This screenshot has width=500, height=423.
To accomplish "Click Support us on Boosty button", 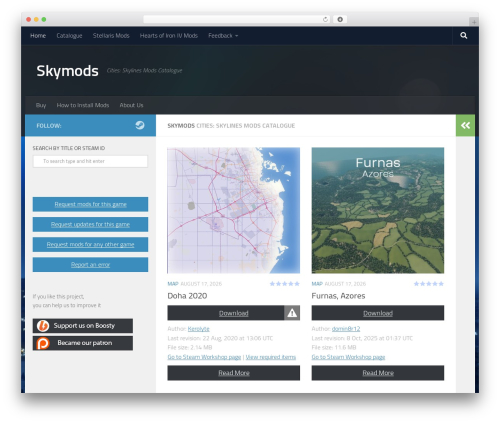I will pos(83,326).
